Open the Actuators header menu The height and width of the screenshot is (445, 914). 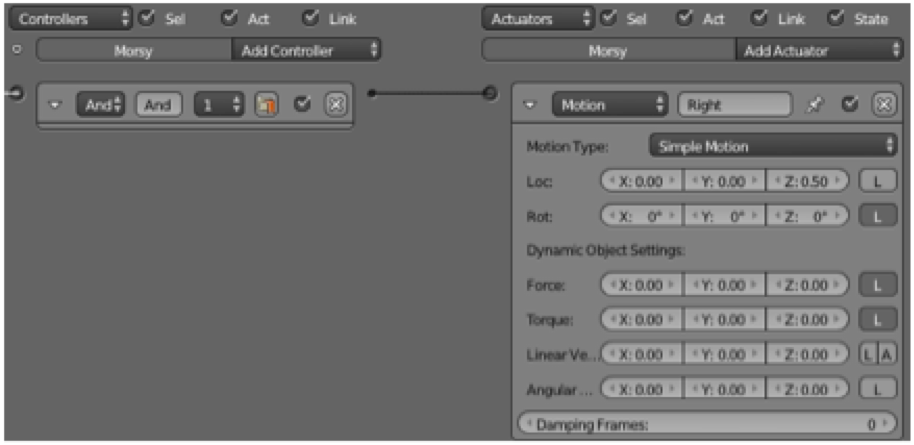[x=538, y=19]
